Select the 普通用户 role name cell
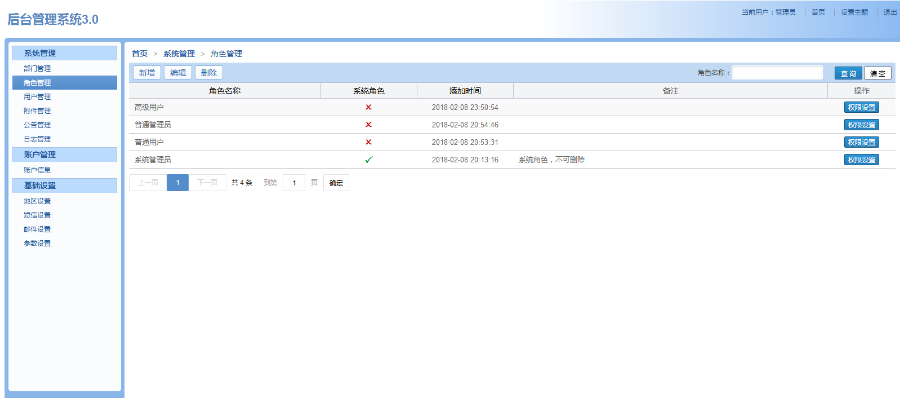This screenshot has width=900, height=398. [225, 142]
